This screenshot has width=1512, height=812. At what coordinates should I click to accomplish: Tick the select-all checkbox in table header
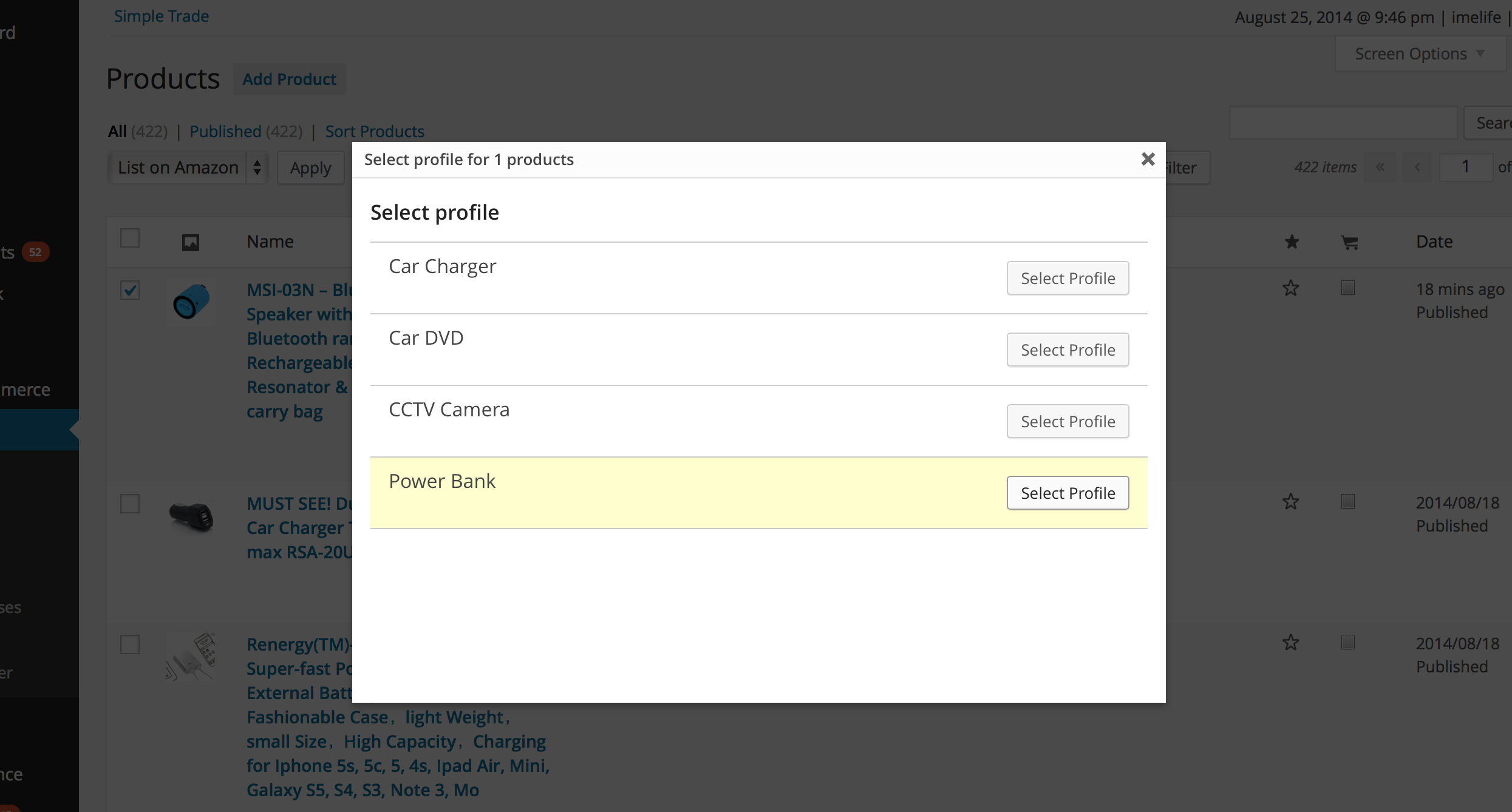point(130,238)
